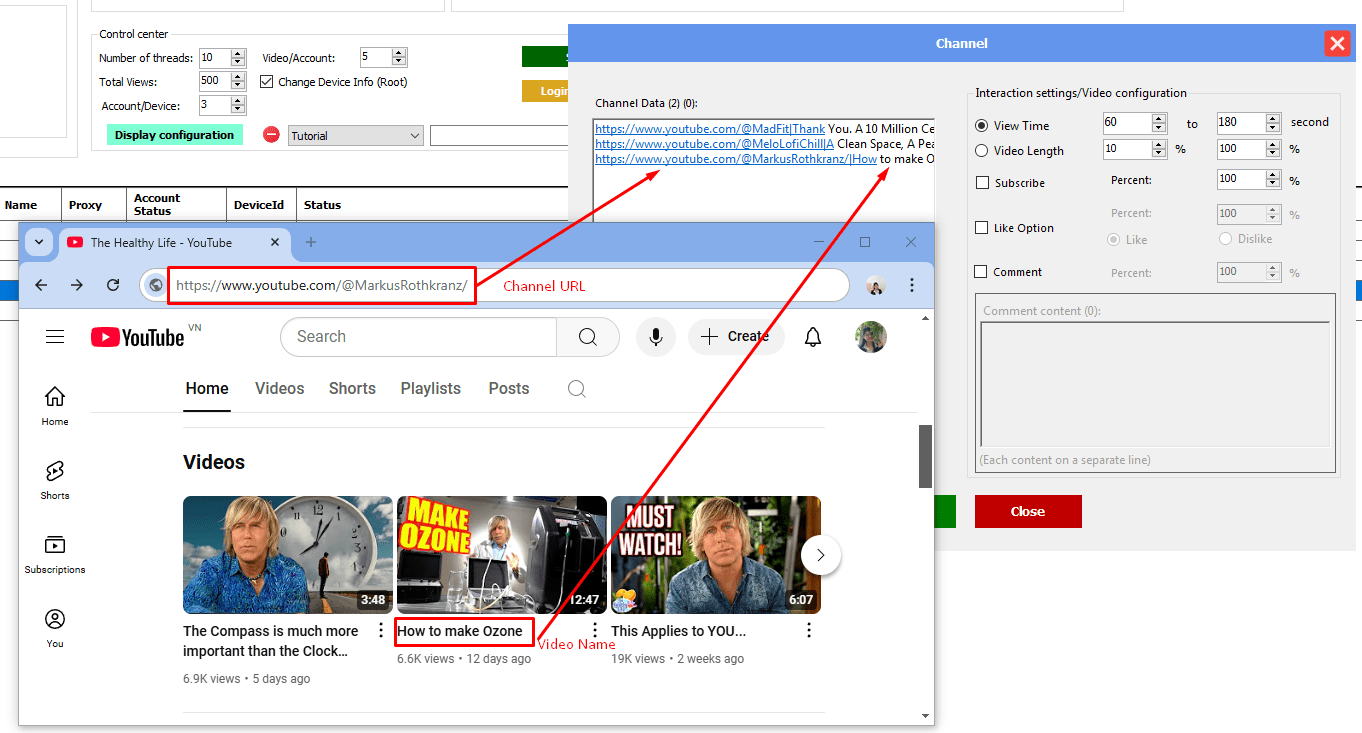Open a new browser tab
Viewport: 1362px width, 733px height.
click(311, 242)
